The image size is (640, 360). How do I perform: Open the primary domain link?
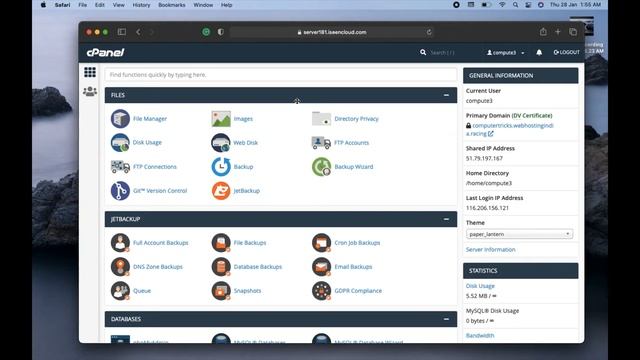point(509,129)
